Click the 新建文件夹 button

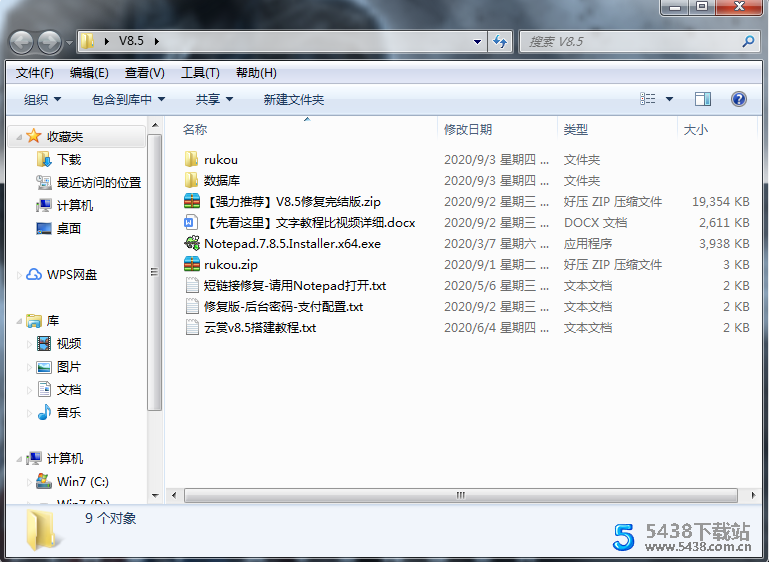click(x=294, y=100)
